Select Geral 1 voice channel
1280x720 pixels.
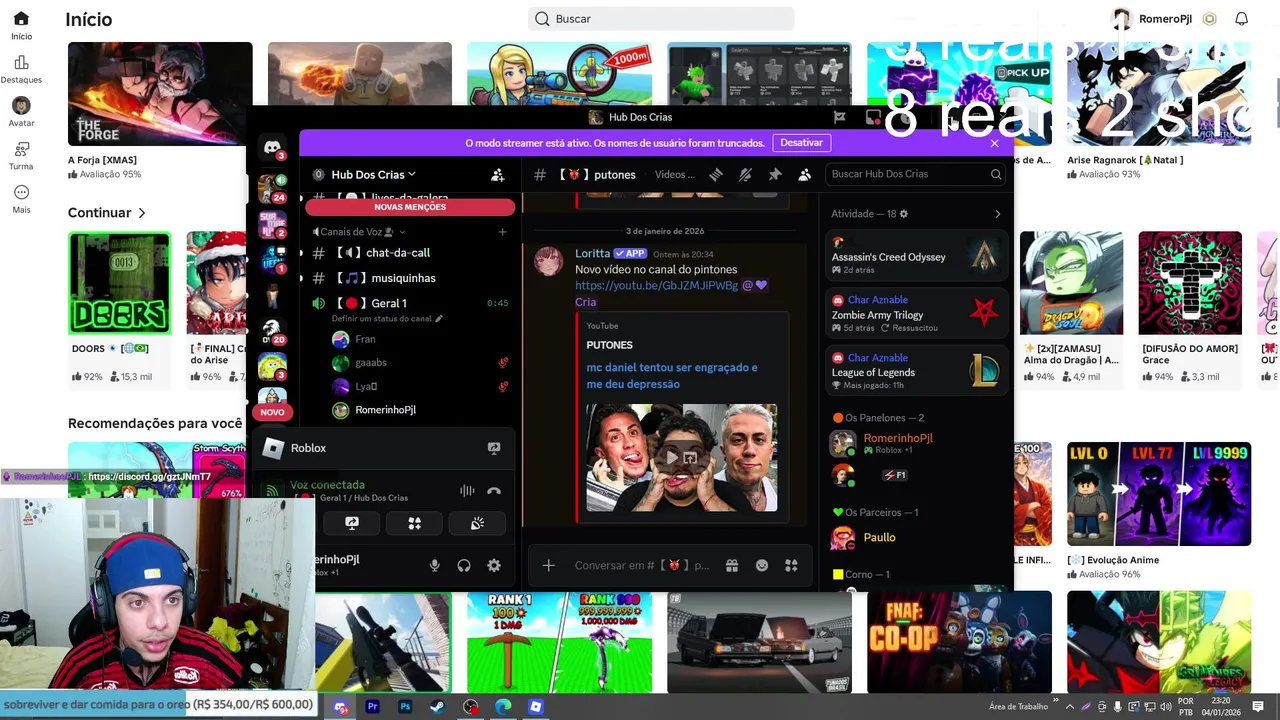[410, 303]
